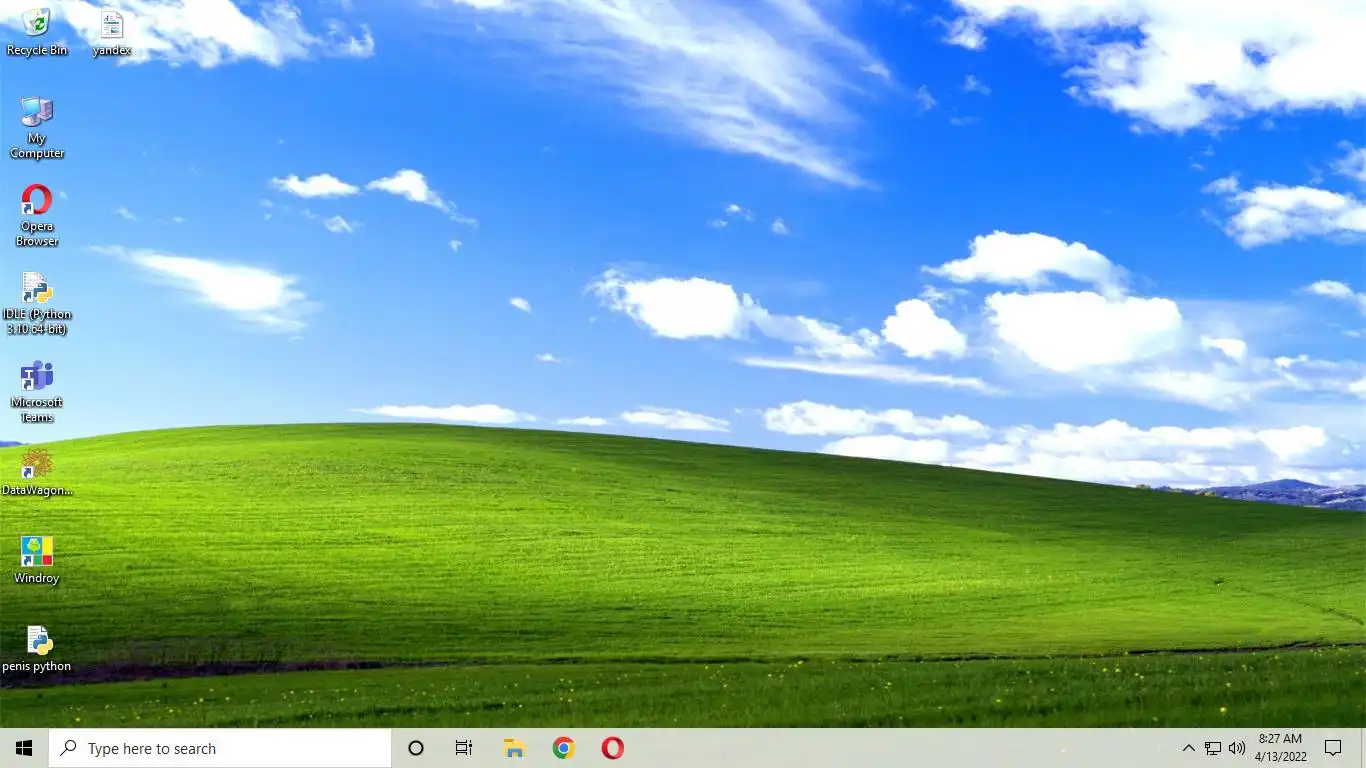This screenshot has width=1366, height=768.
Task: Select the Microsoft Teams desktop shortcut
Action: tap(37, 391)
